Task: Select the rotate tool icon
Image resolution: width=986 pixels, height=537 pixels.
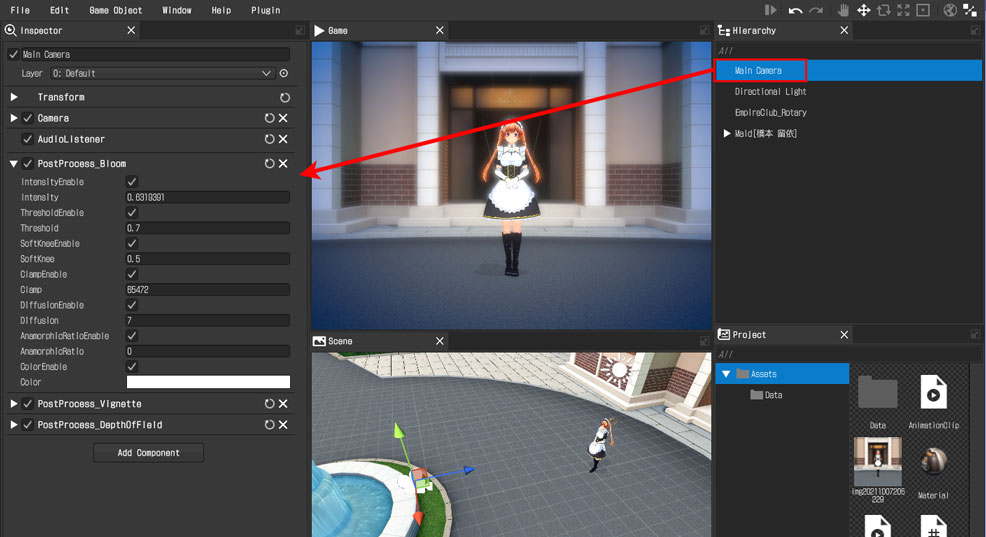Action: pyautogui.click(x=884, y=10)
